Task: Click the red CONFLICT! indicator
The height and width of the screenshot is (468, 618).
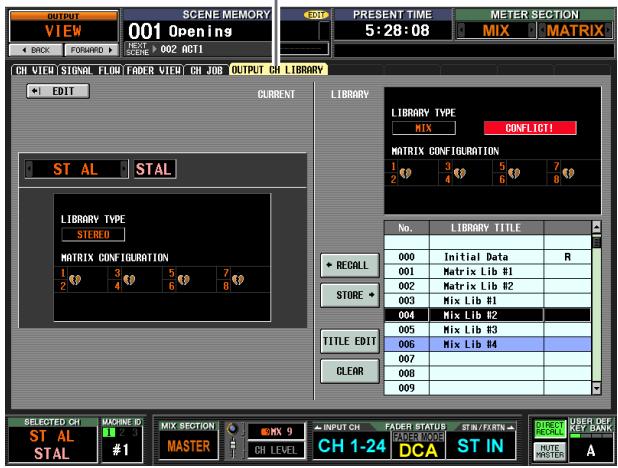Action: click(x=530, y=128)
